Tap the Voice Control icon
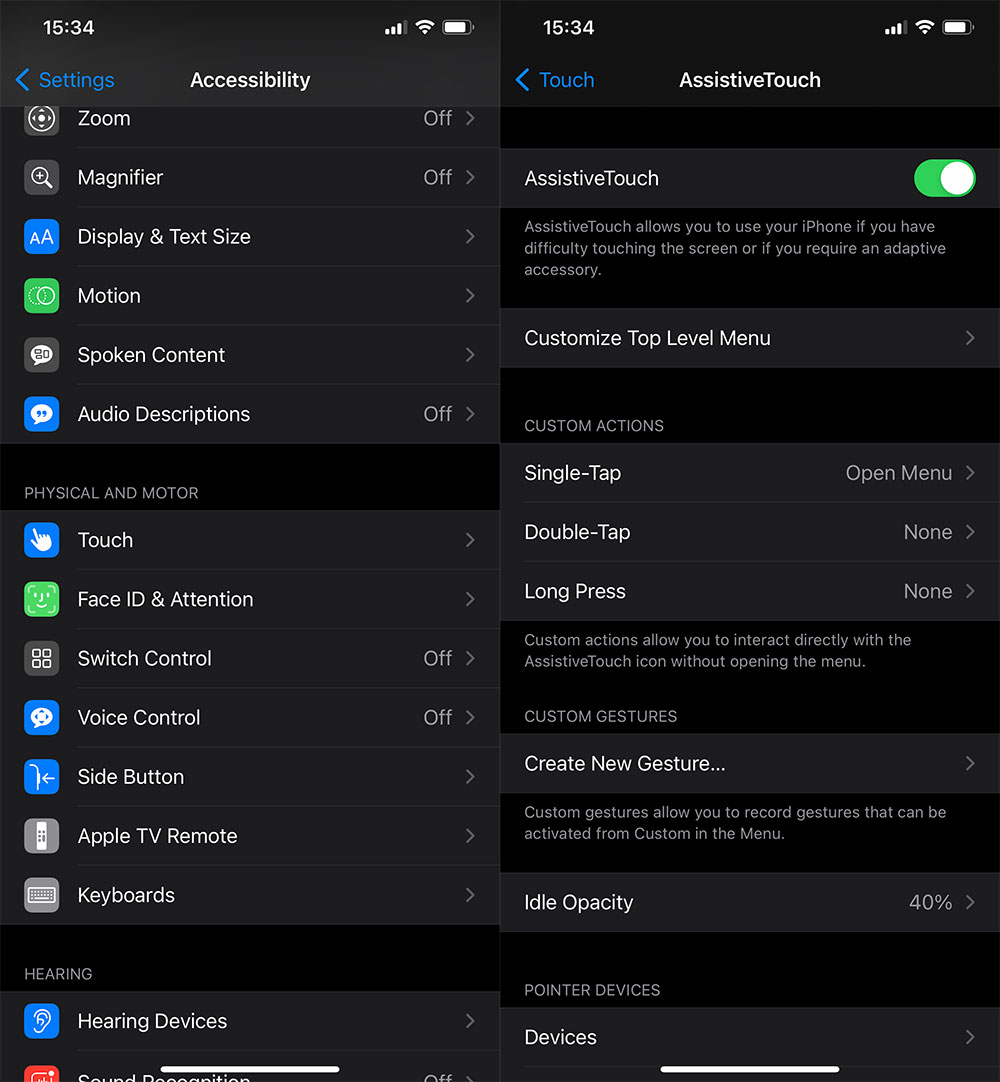The width and height of the screenshot is (1000, 1082). [41, 718]
